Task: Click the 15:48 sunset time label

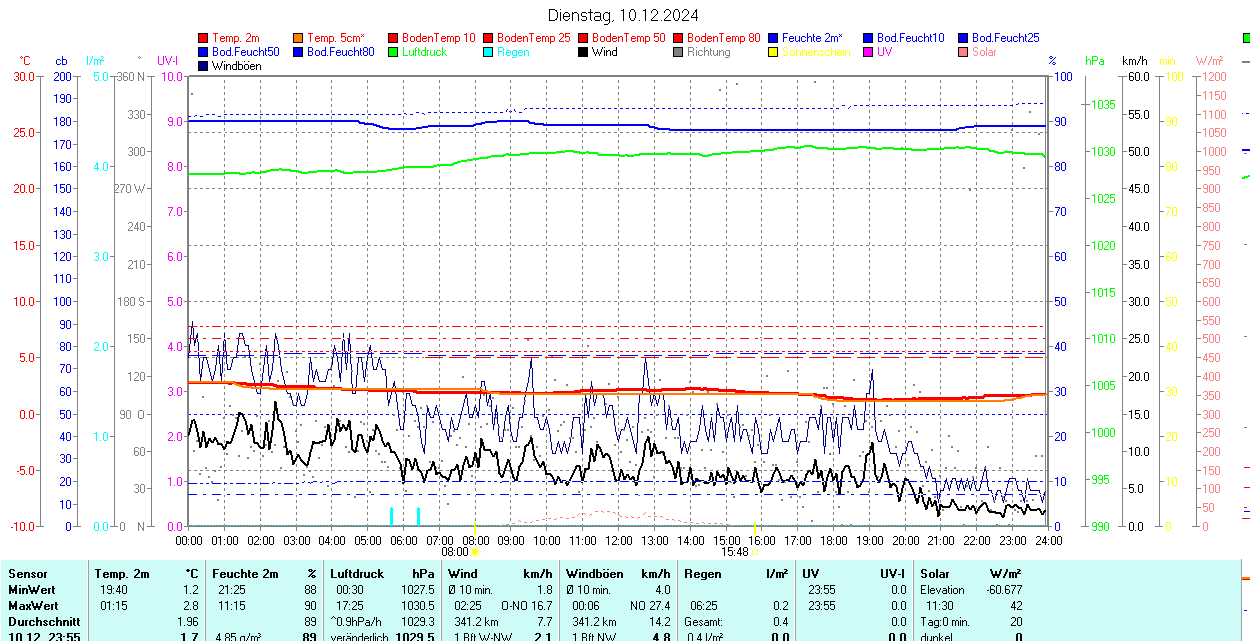Action: click(x=734, y=551)
